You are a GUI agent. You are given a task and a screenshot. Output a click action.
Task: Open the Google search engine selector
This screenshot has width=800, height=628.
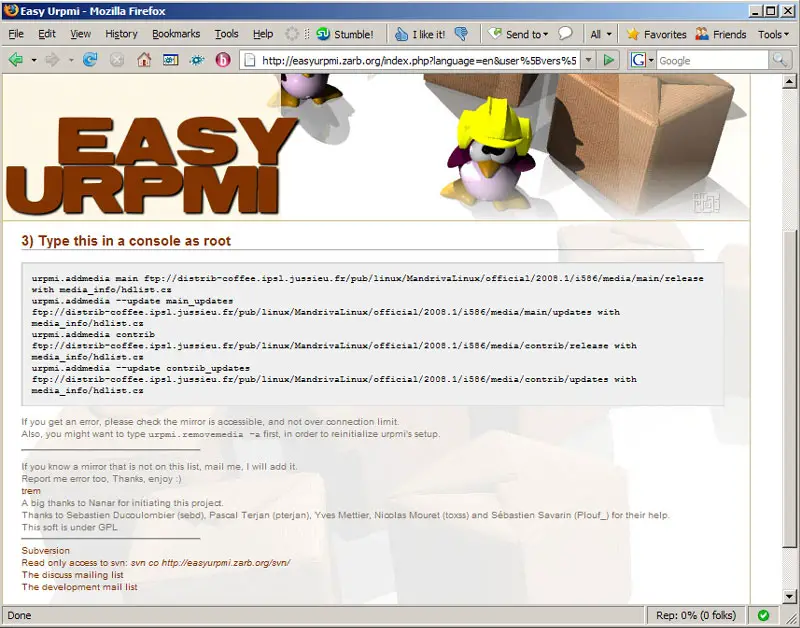point(642,61)
